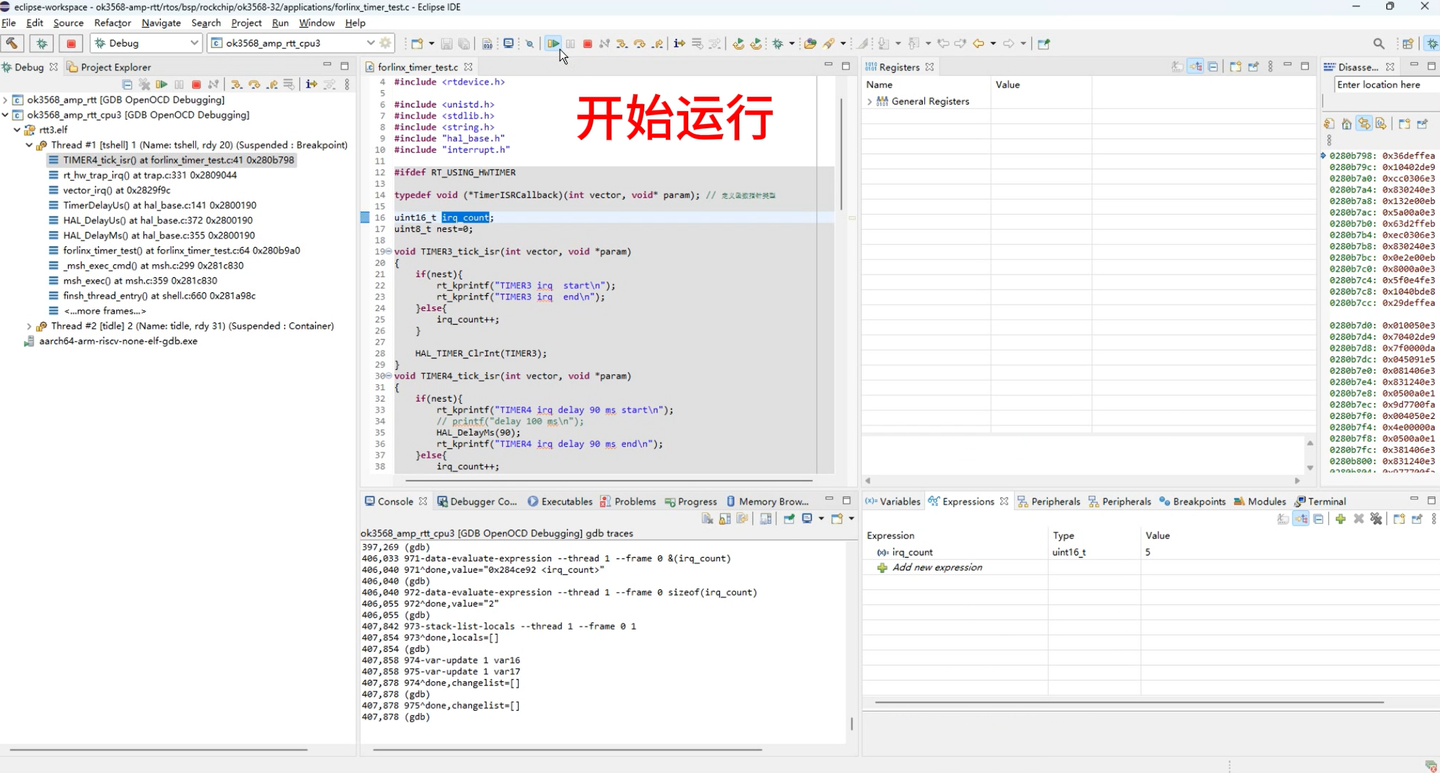The height and width of the screenshot is (773, 1440).
Task: Click Remove All Expressions double-X icon
Action: click(1376, 519)
